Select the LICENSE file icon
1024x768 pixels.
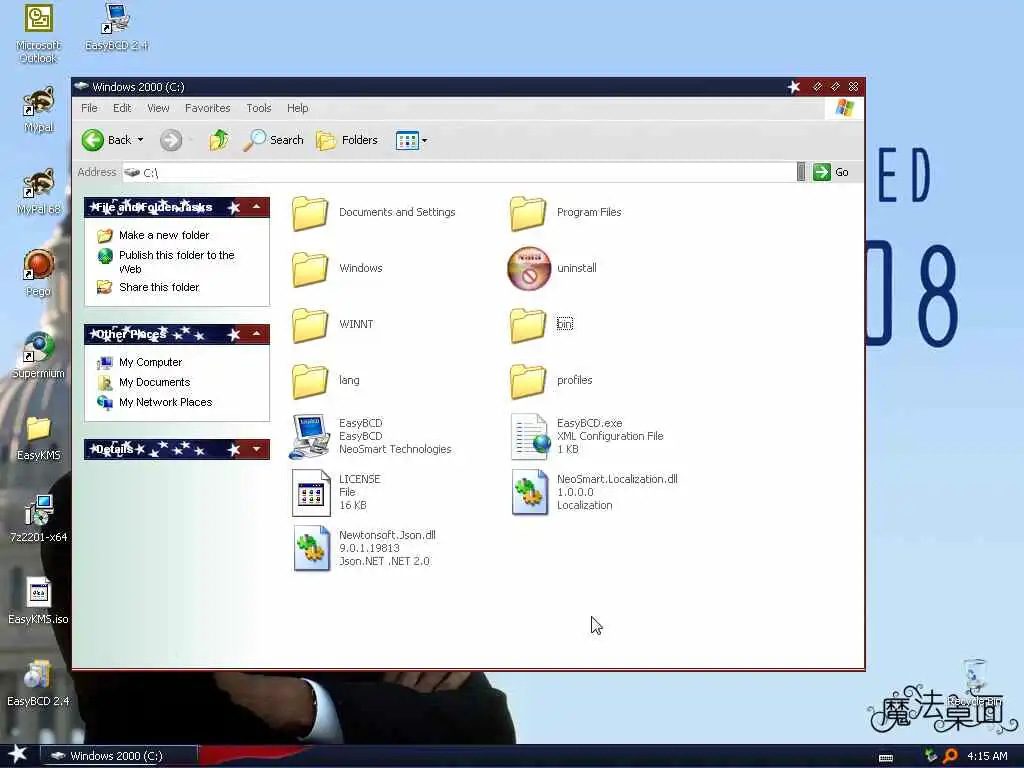311,493
